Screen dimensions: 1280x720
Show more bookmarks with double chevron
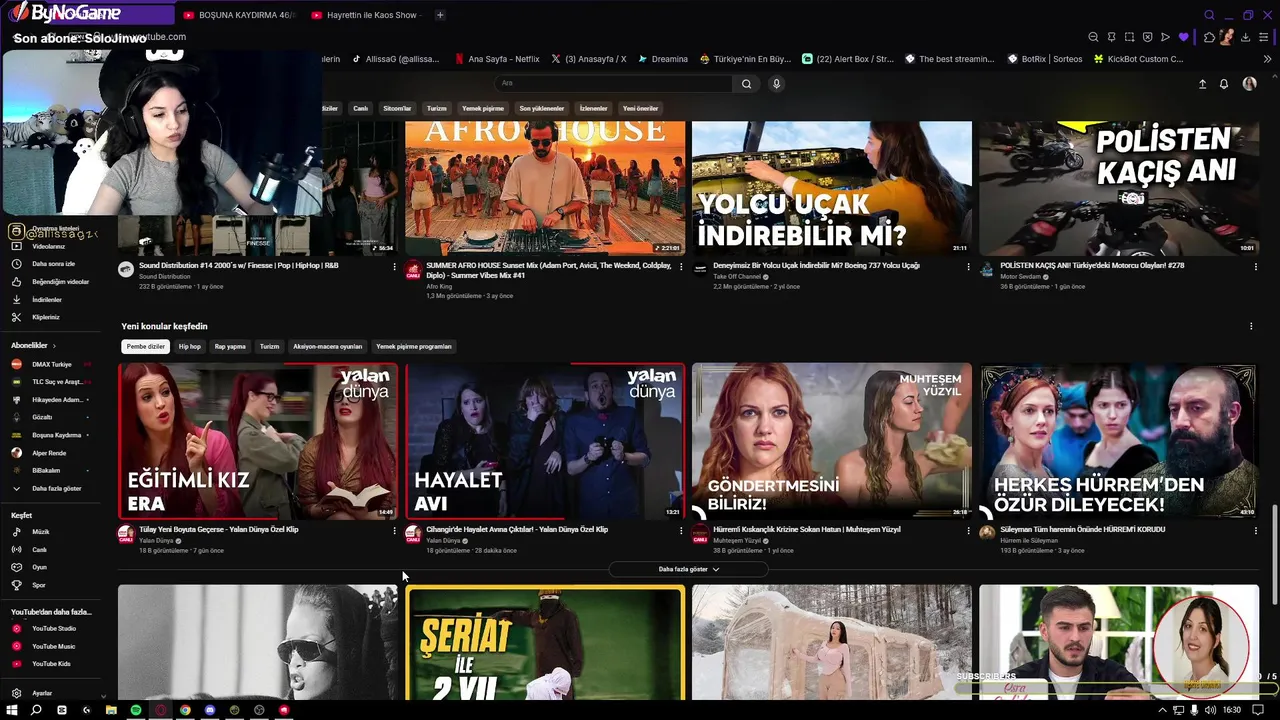[1268, 59]
